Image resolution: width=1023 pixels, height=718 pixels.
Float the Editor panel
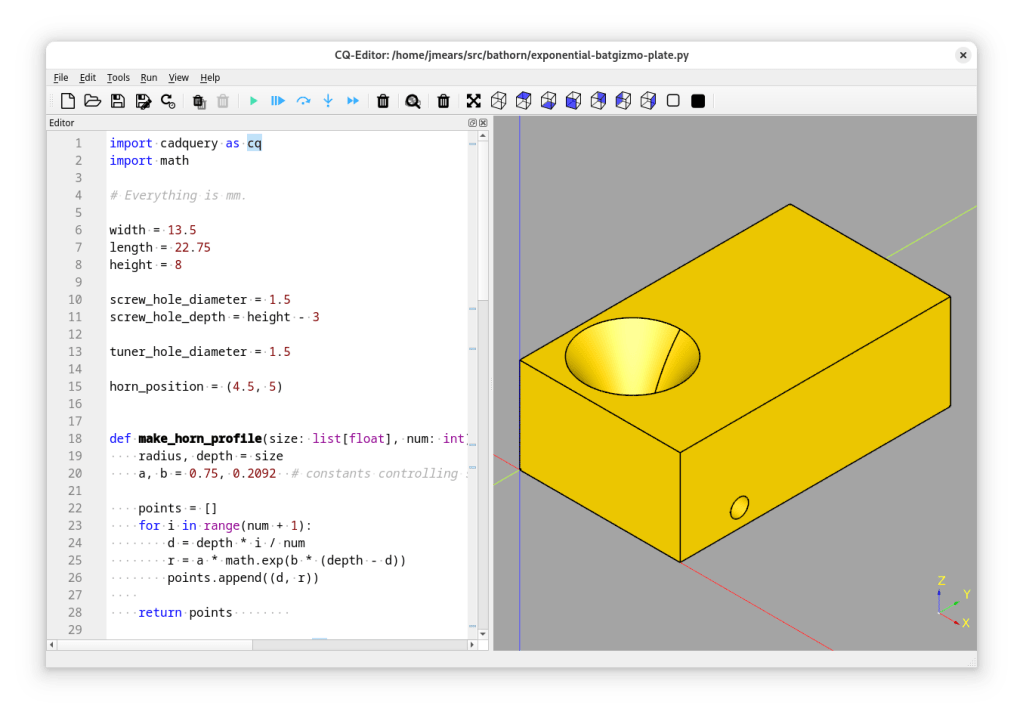pyautogui.click(x=473, y=123)
